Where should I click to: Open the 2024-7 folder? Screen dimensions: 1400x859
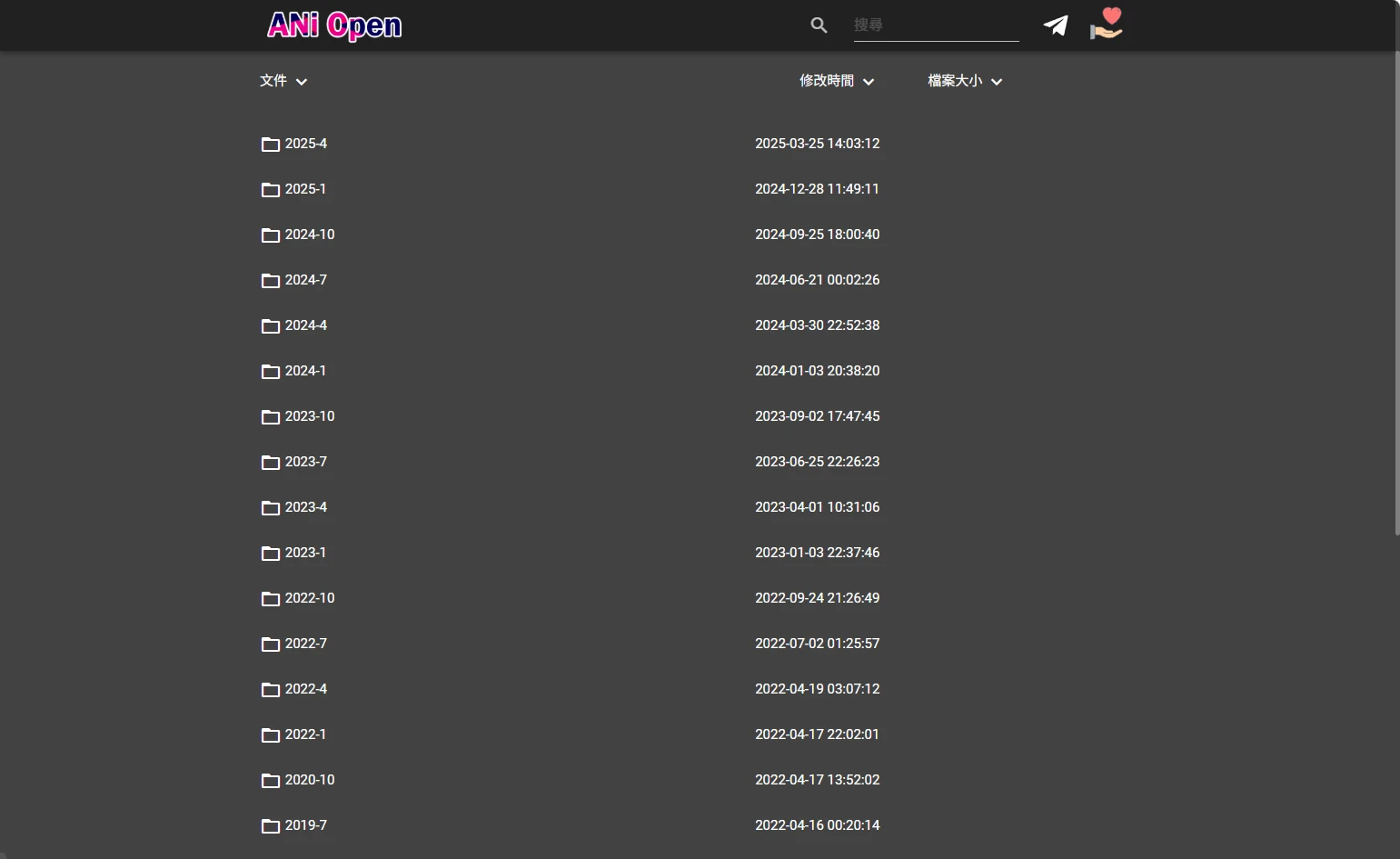click(305, 280)
